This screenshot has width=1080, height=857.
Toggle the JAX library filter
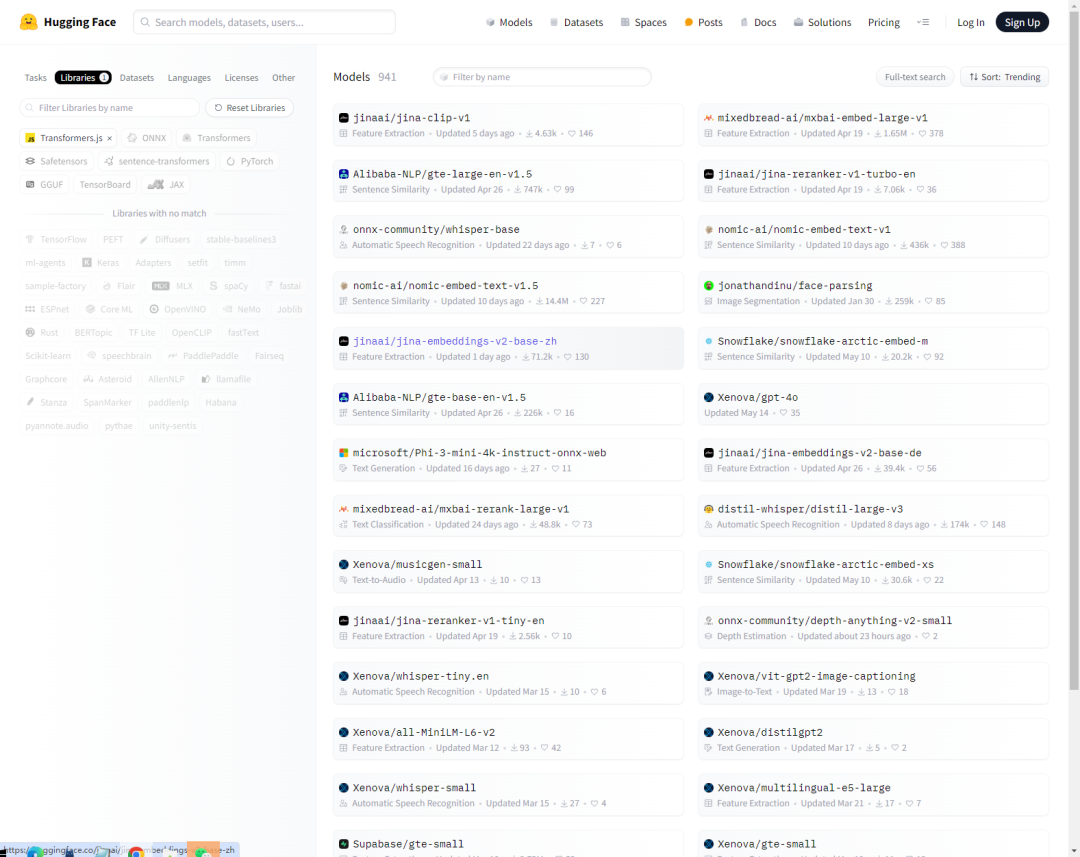pyautogui.click(x=166, y=185)
